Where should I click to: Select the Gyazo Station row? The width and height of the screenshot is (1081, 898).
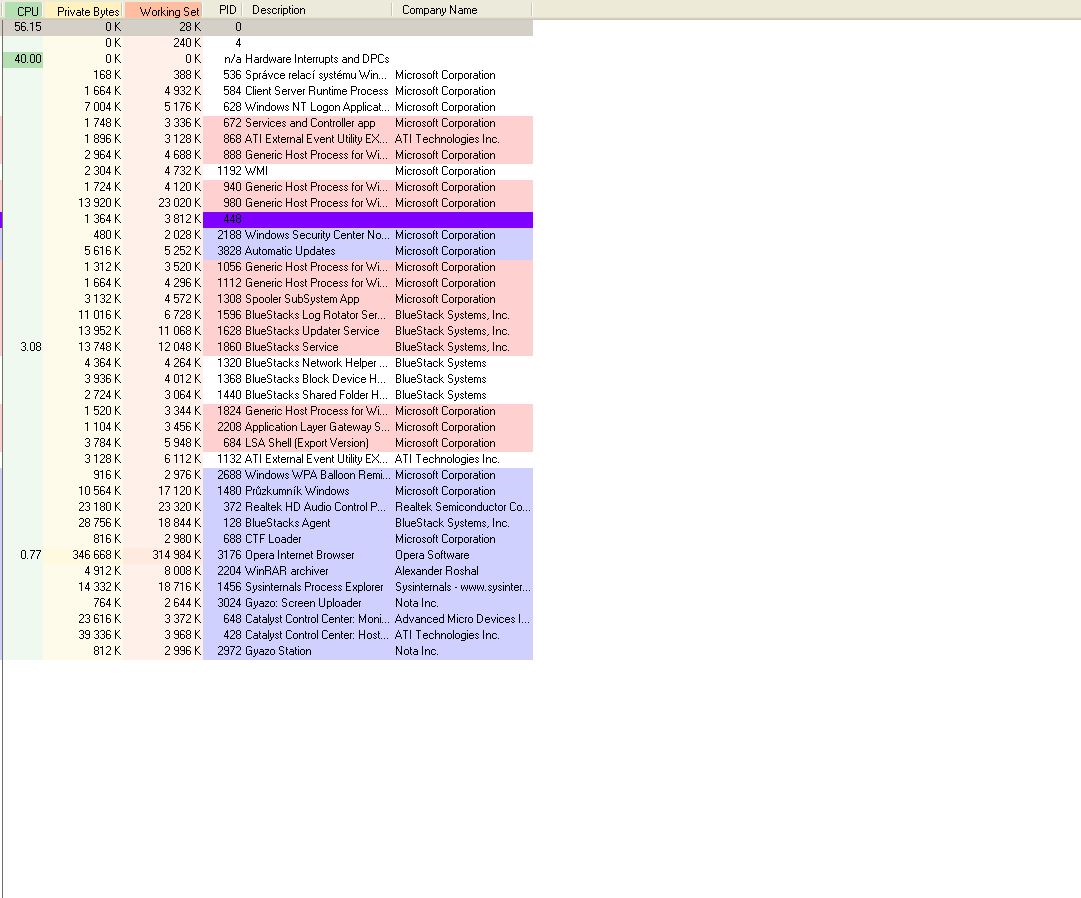(x=267, y=651)
